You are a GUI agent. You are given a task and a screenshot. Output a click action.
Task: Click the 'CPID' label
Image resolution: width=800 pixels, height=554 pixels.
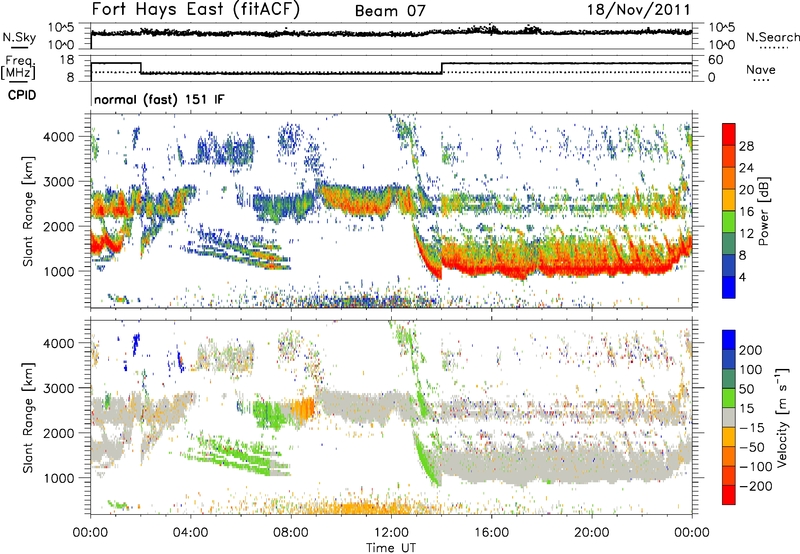22,95
